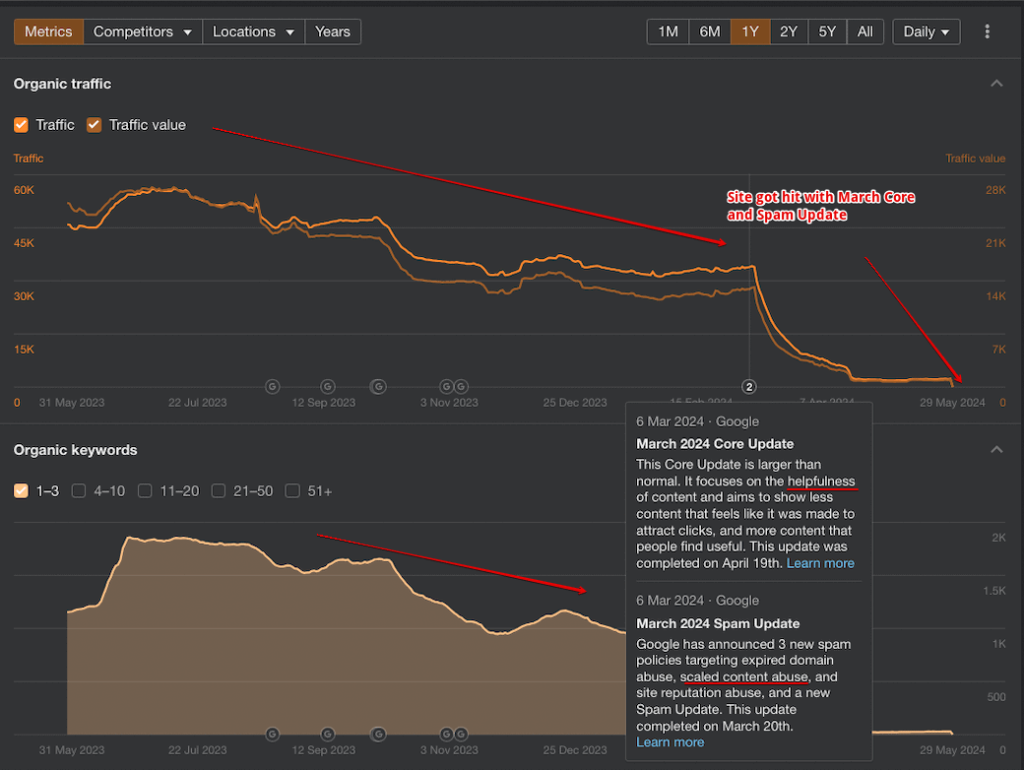Enable the 4–10 positions checkbox
Image resolution: width=1024 pixels, height=770 pixels.
pos(78,490)
